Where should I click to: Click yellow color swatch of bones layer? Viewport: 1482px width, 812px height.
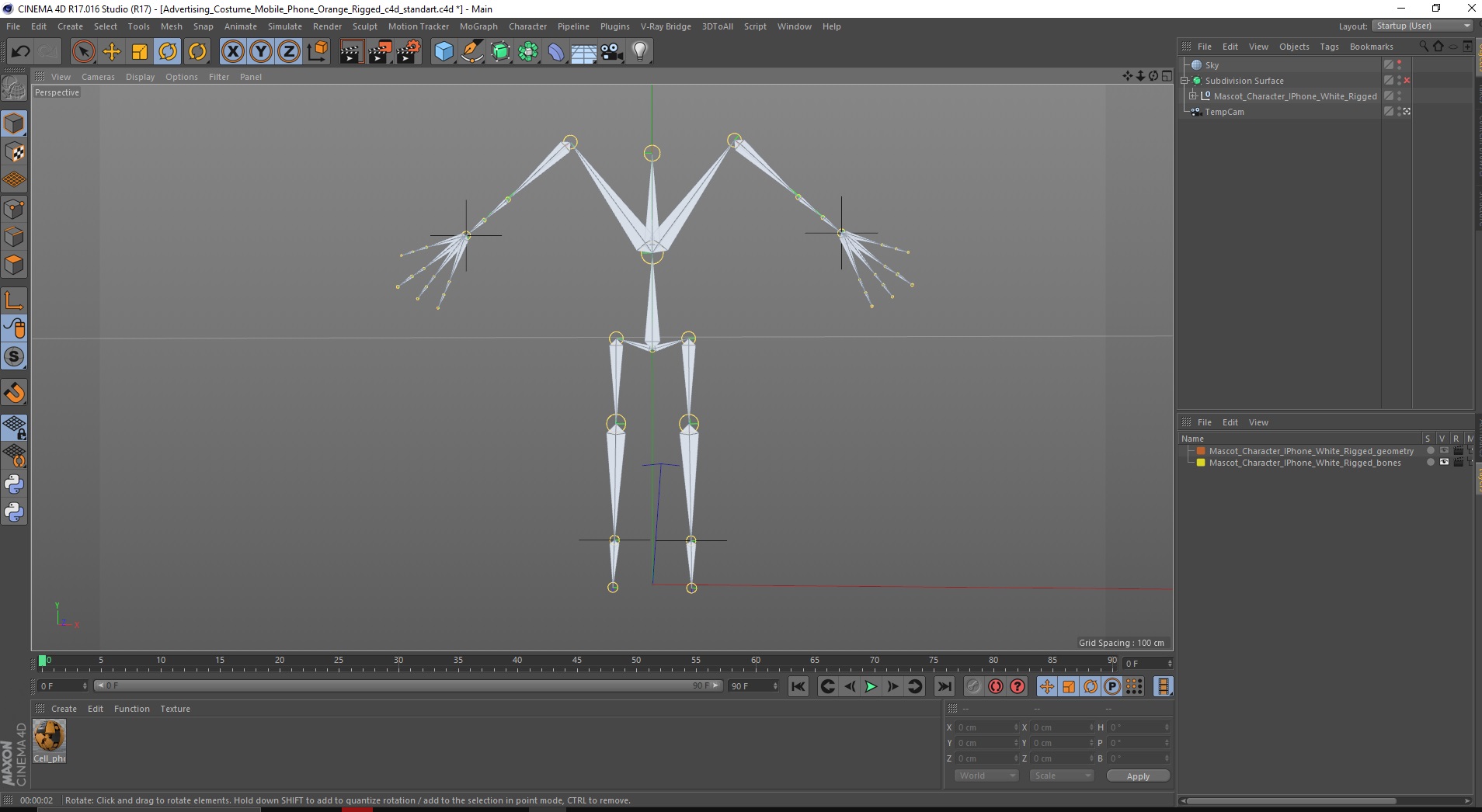pyautogui.click(x=1201, y=463)
